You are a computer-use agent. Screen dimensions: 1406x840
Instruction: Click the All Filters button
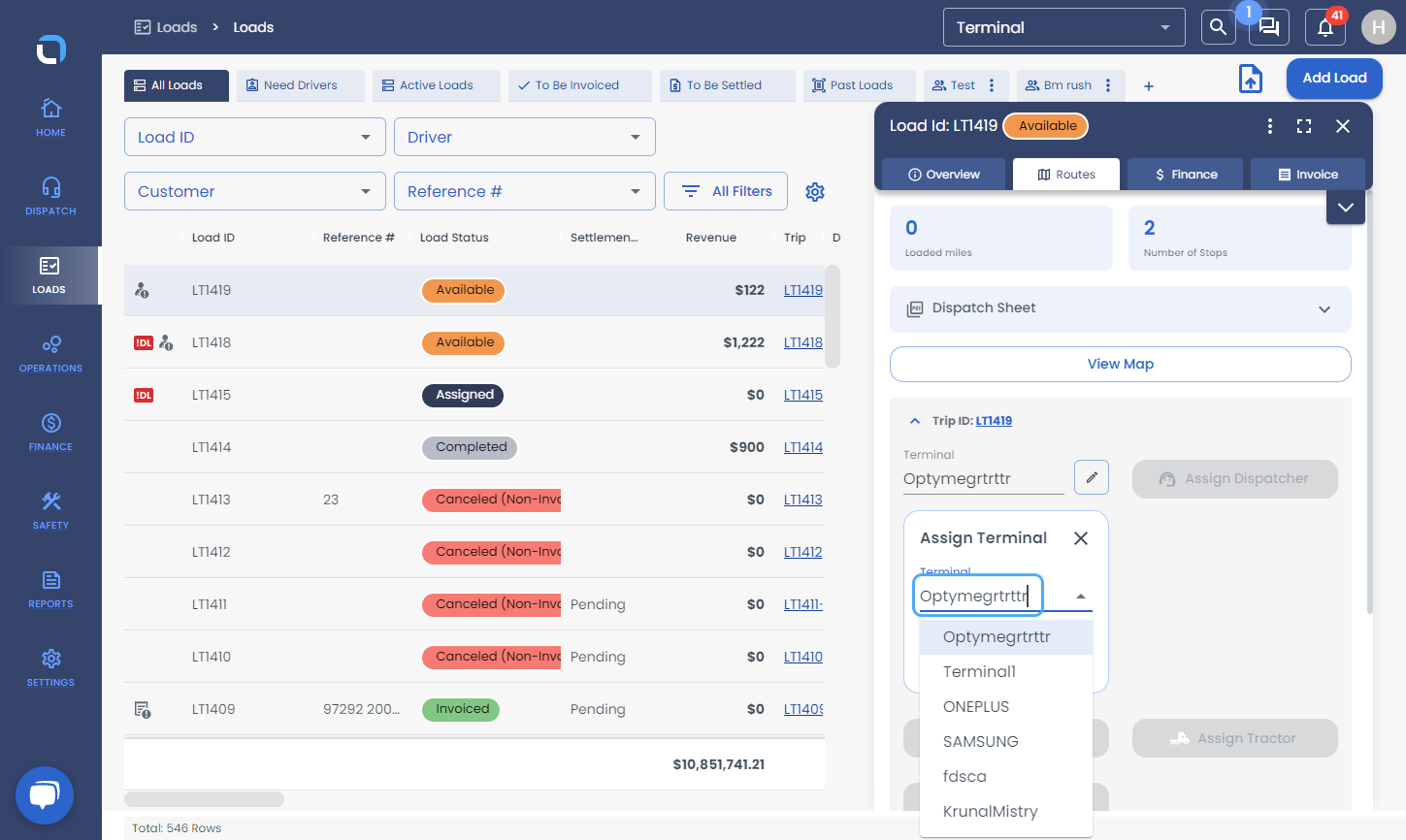[726, 191]
